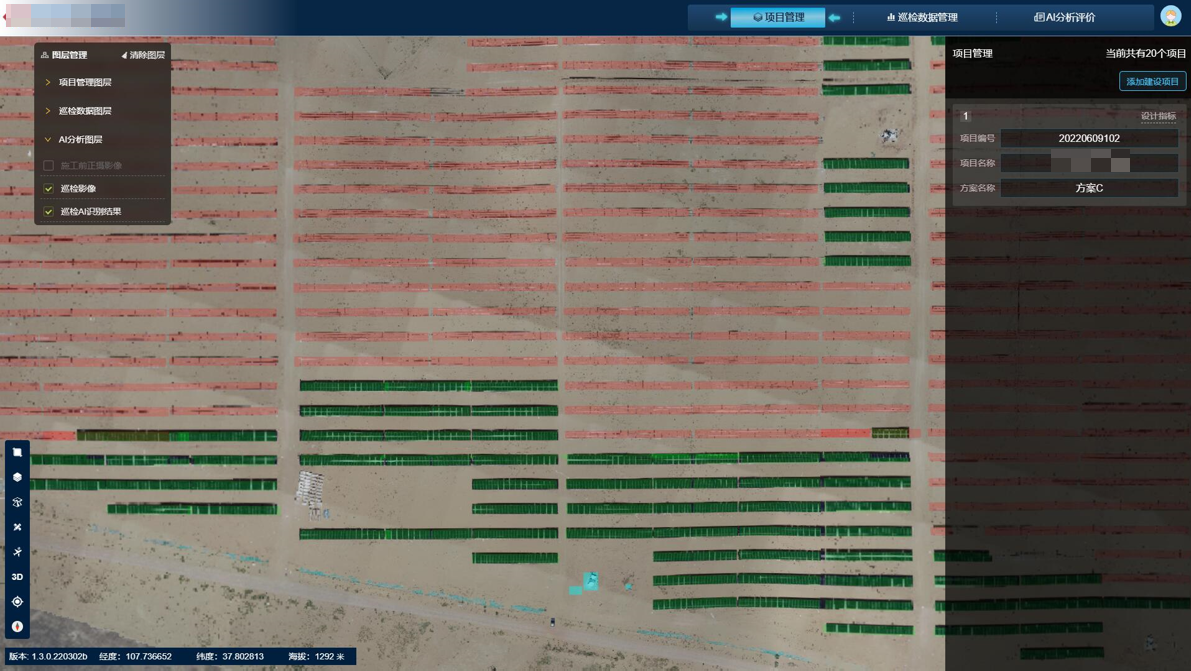Click the airplane icon in left toolbar

click(x=17, y=552)
